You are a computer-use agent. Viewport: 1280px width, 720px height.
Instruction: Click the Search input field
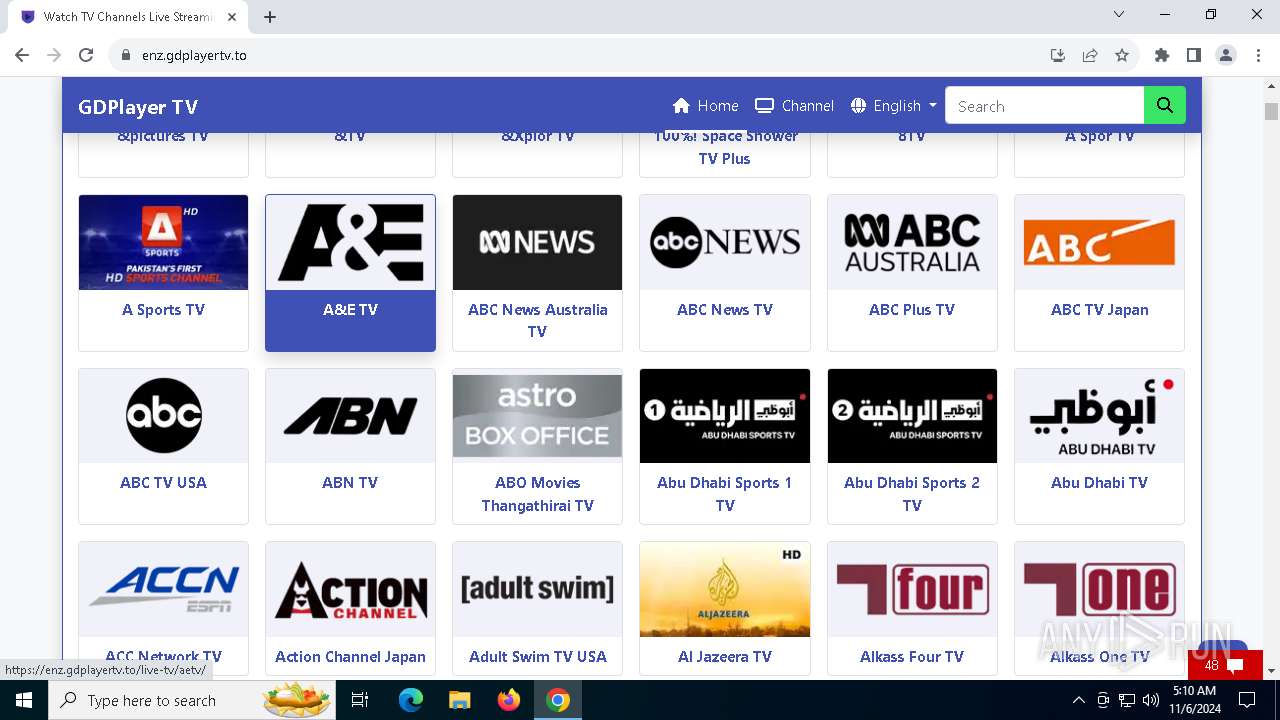coord(1044,105)
